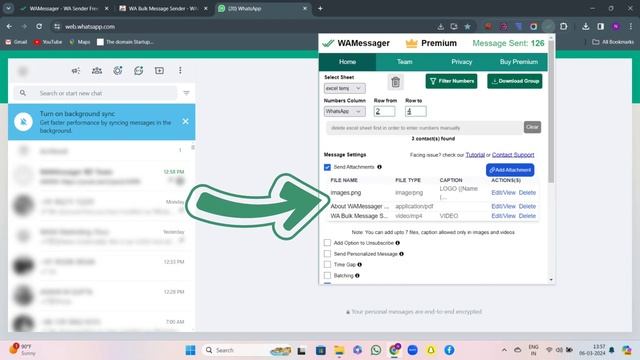
Task: Toggle unread chats filter icon
Action: click(x=186, y=93)
